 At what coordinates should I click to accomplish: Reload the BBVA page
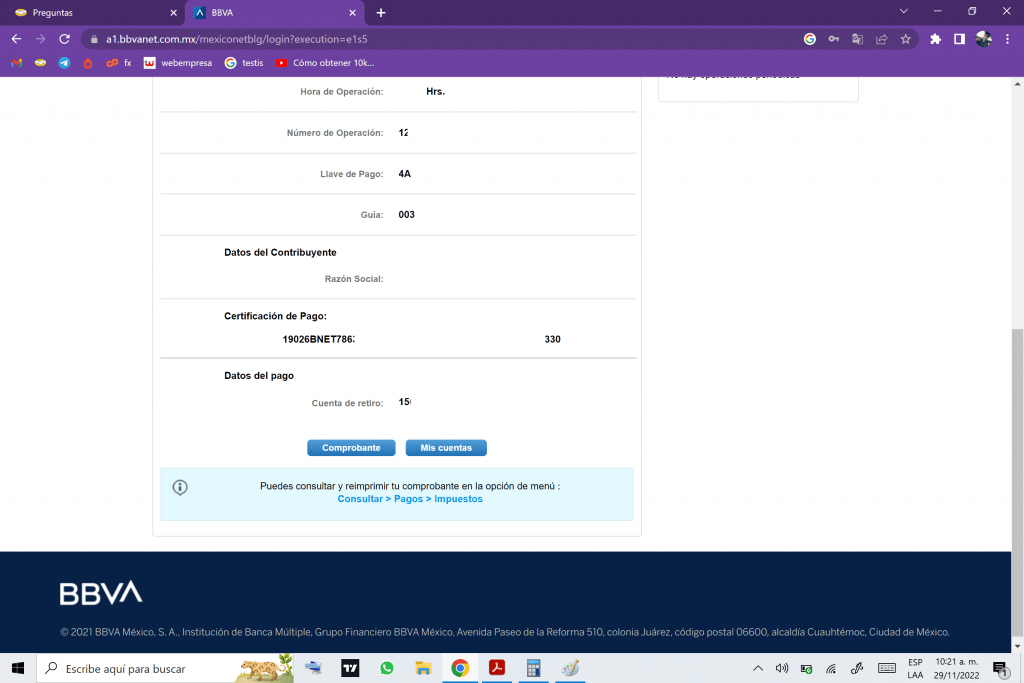point(64,39)
